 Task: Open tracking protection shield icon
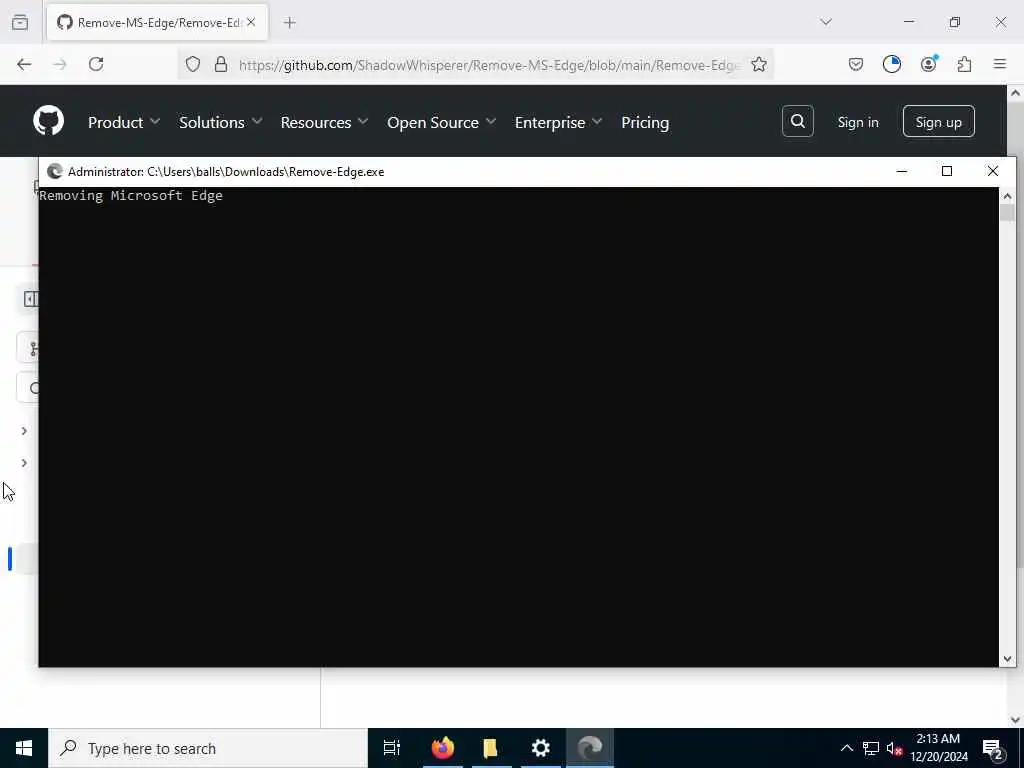pyautogui.click(x=193, y=64)
